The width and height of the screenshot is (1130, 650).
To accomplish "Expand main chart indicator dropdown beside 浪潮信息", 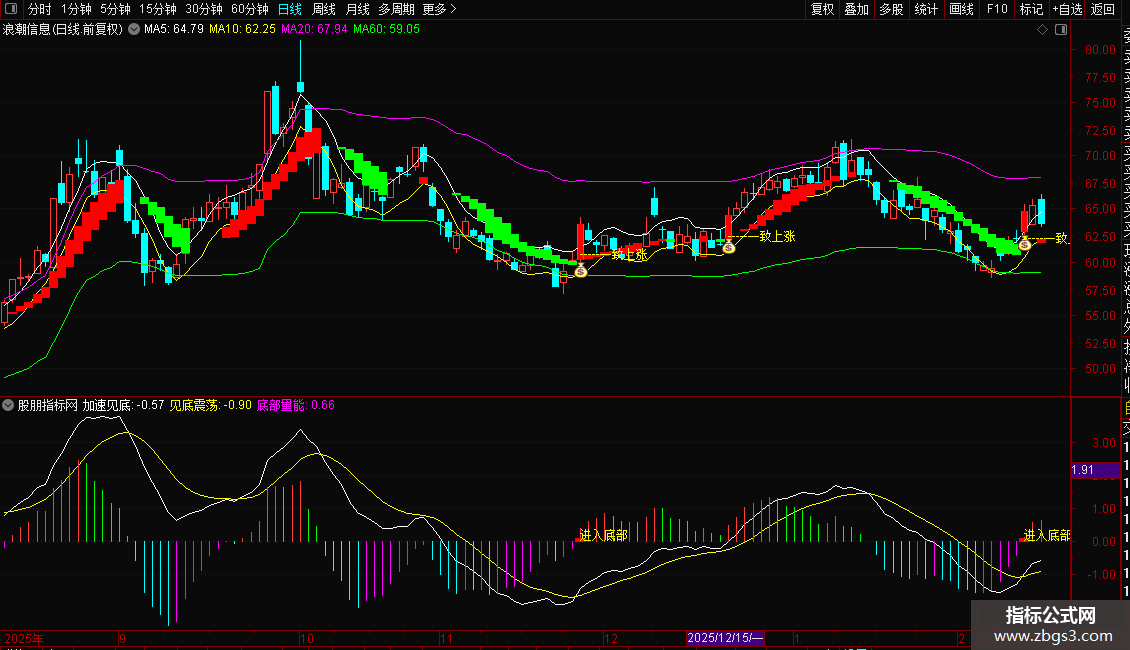I will click(134, 29).
